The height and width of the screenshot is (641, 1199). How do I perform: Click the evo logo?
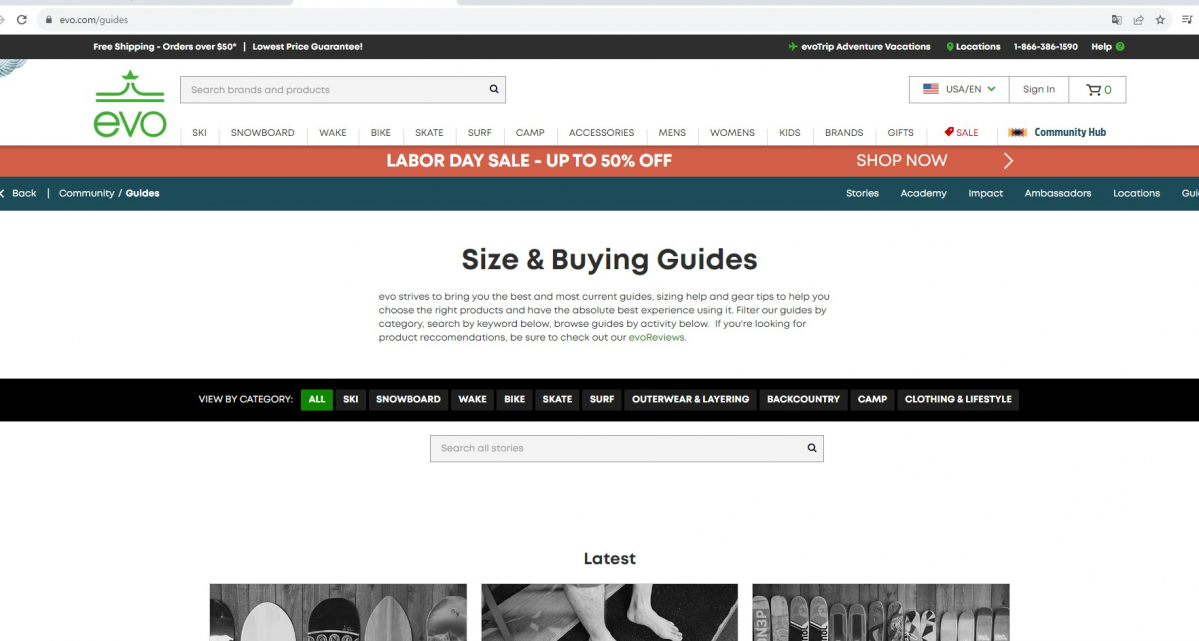pos(130,104)
